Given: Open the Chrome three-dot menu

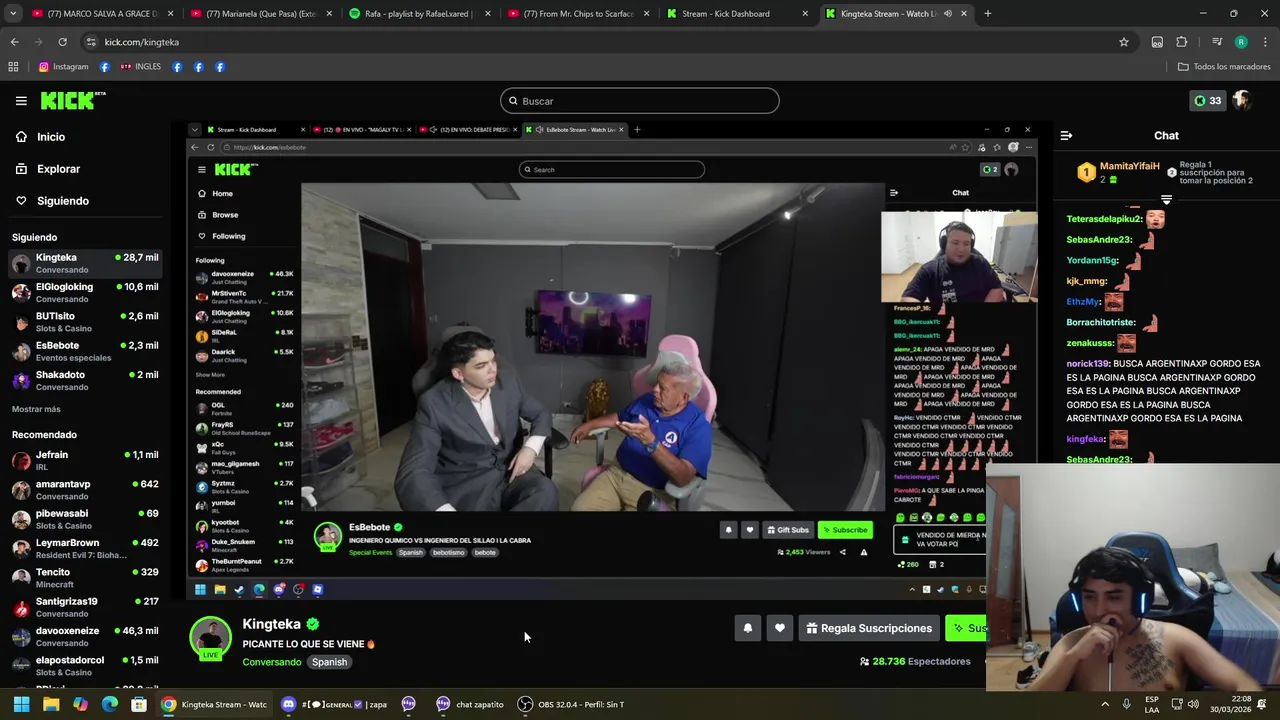Looking at the screenshot, I should click(x=1265, y=42).
